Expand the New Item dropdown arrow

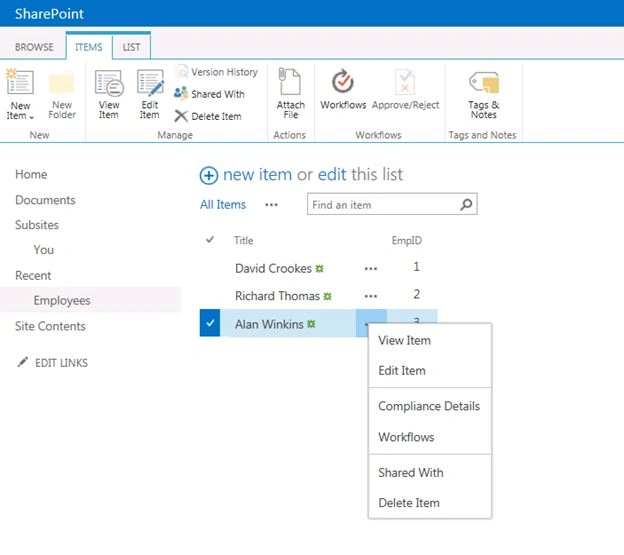click(31, 117)
